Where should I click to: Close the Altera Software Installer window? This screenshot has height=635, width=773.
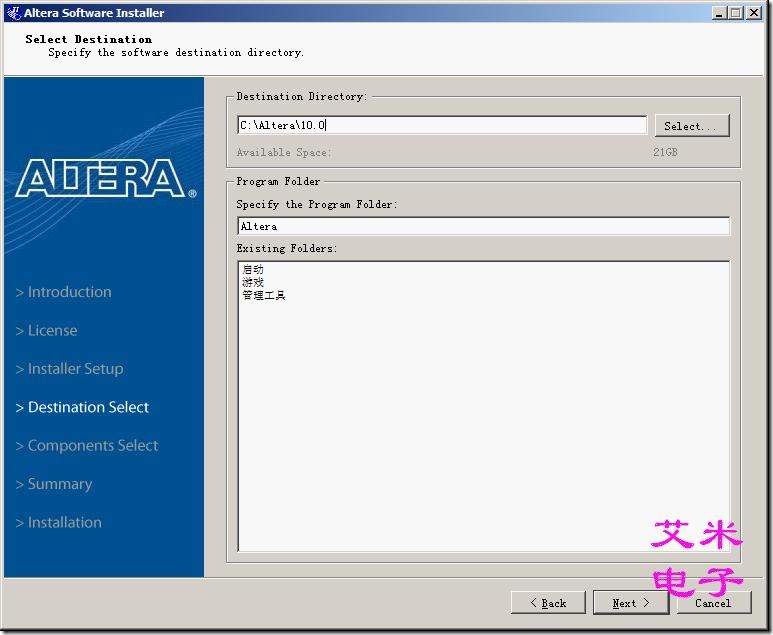[754, 13]
